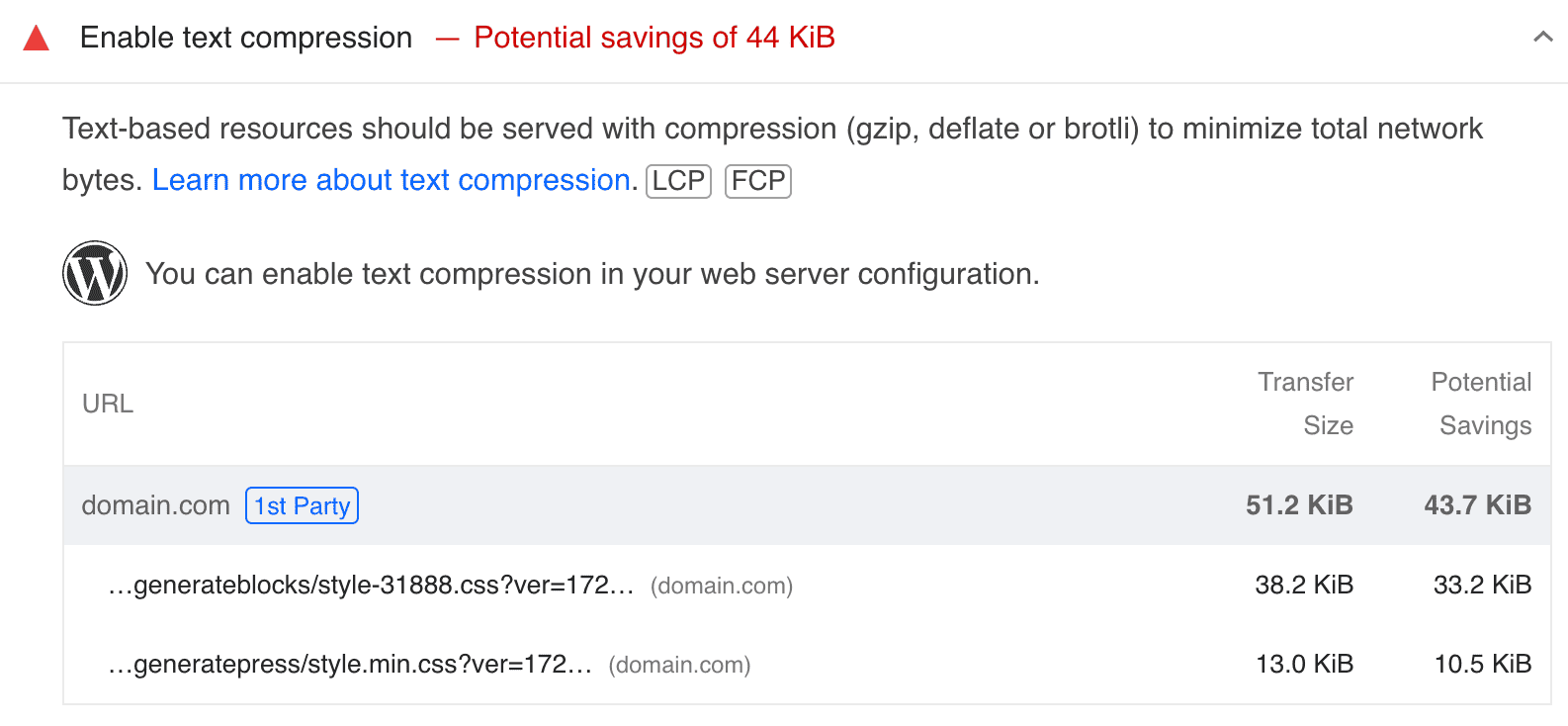Click the 1st Party badge

tap(302, 505)
